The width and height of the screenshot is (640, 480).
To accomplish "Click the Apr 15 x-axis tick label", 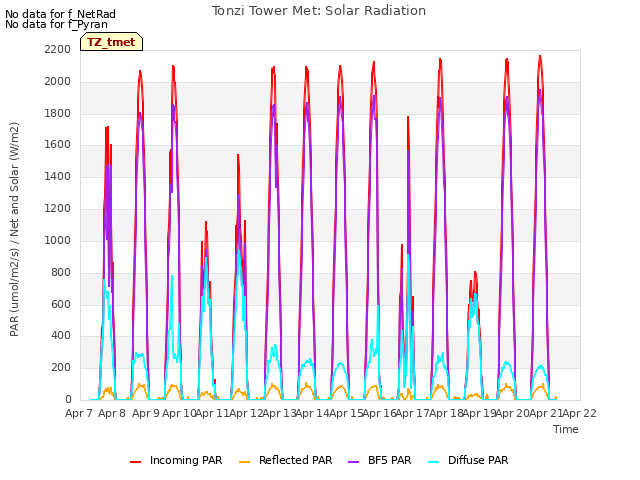I will point(346,413).
